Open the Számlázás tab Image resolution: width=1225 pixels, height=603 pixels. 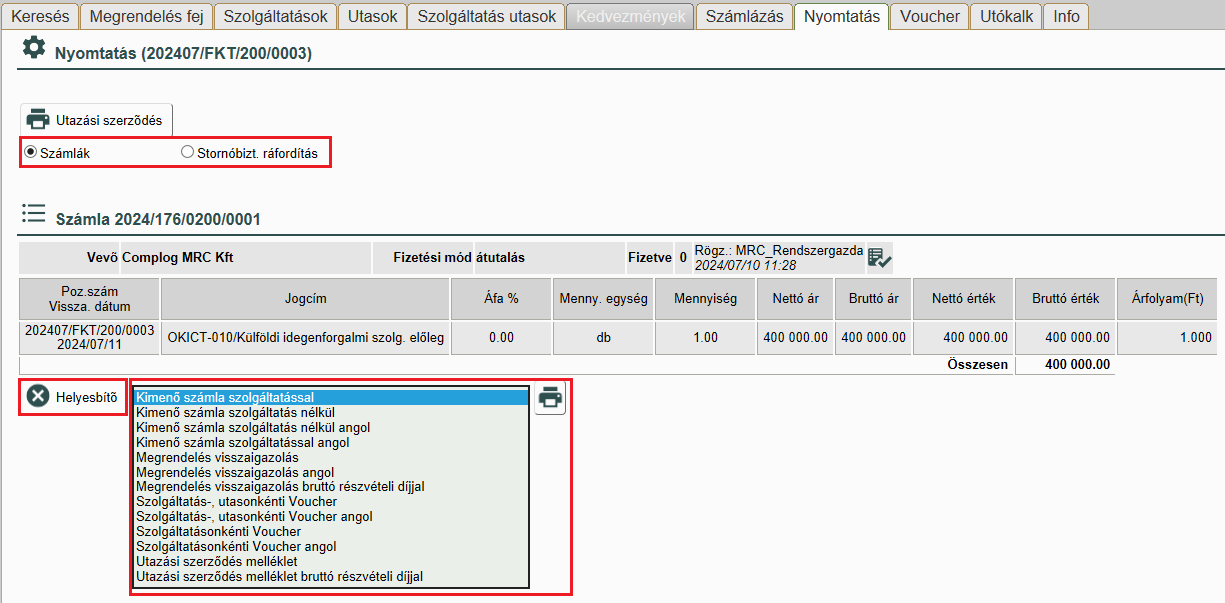[x=744, y=16]
